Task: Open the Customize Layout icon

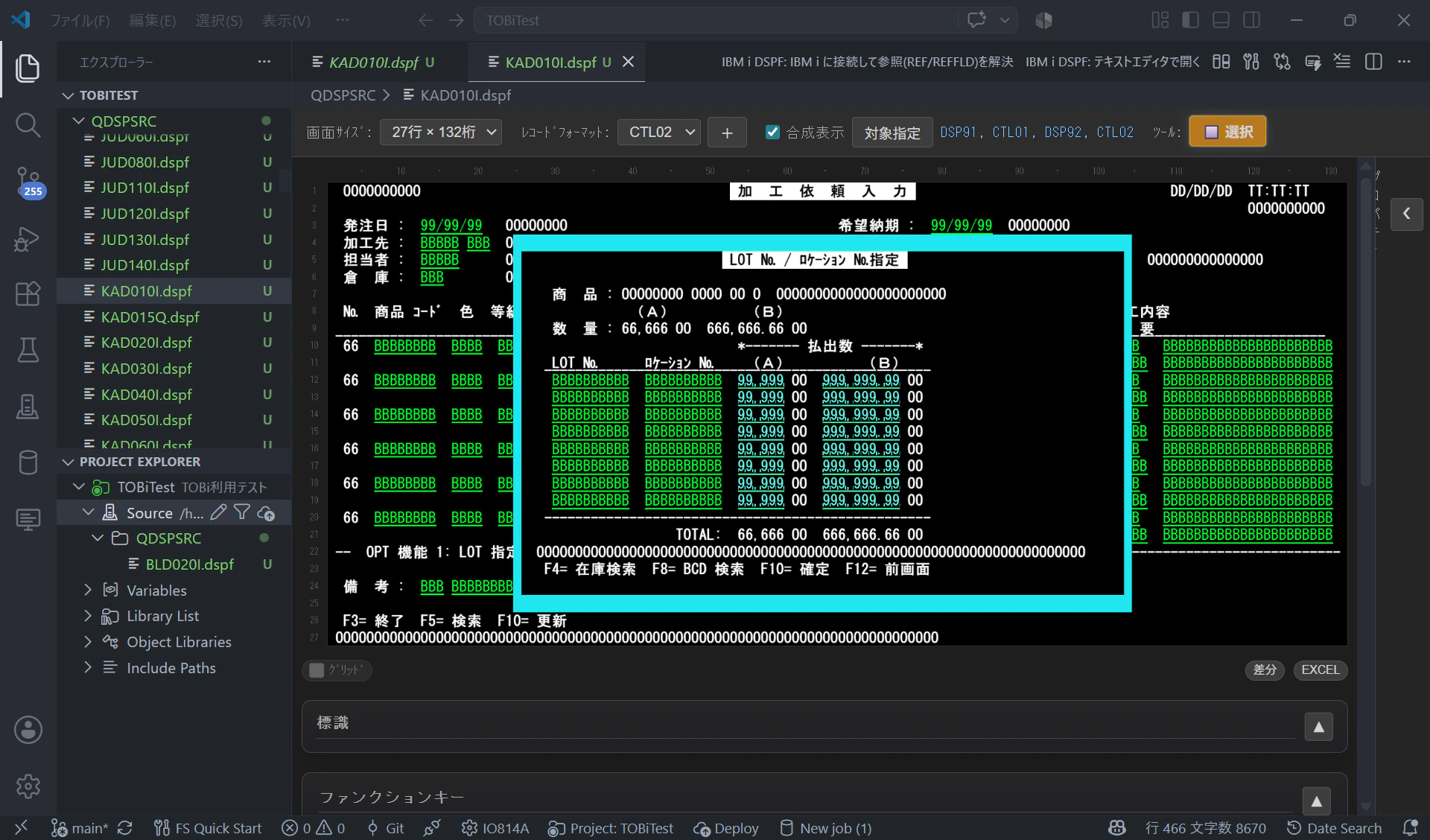Action: 1160,20
